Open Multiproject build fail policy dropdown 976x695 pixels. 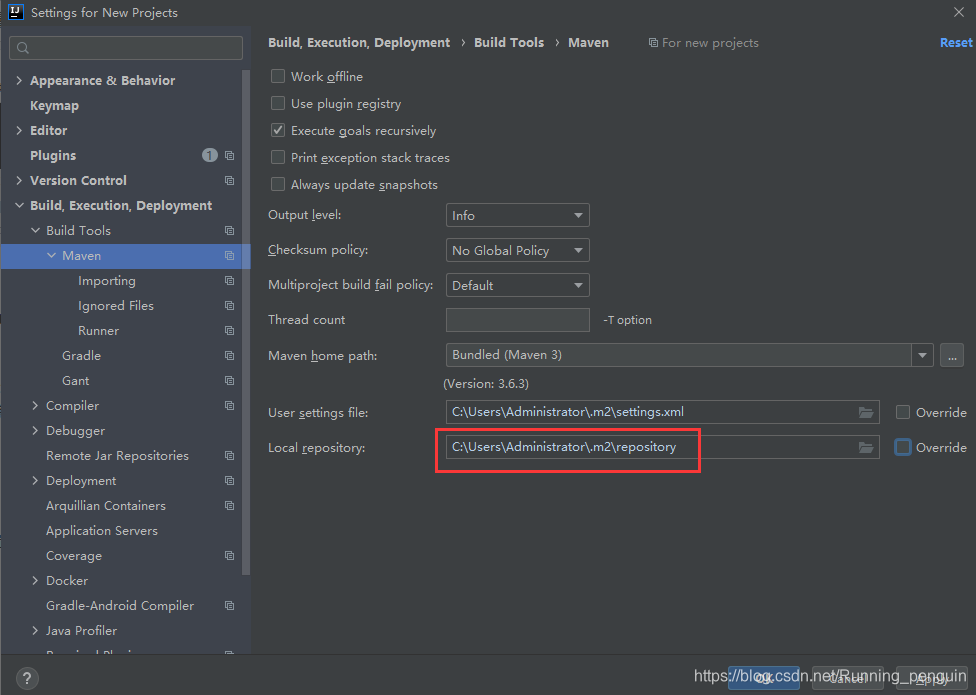517,285
